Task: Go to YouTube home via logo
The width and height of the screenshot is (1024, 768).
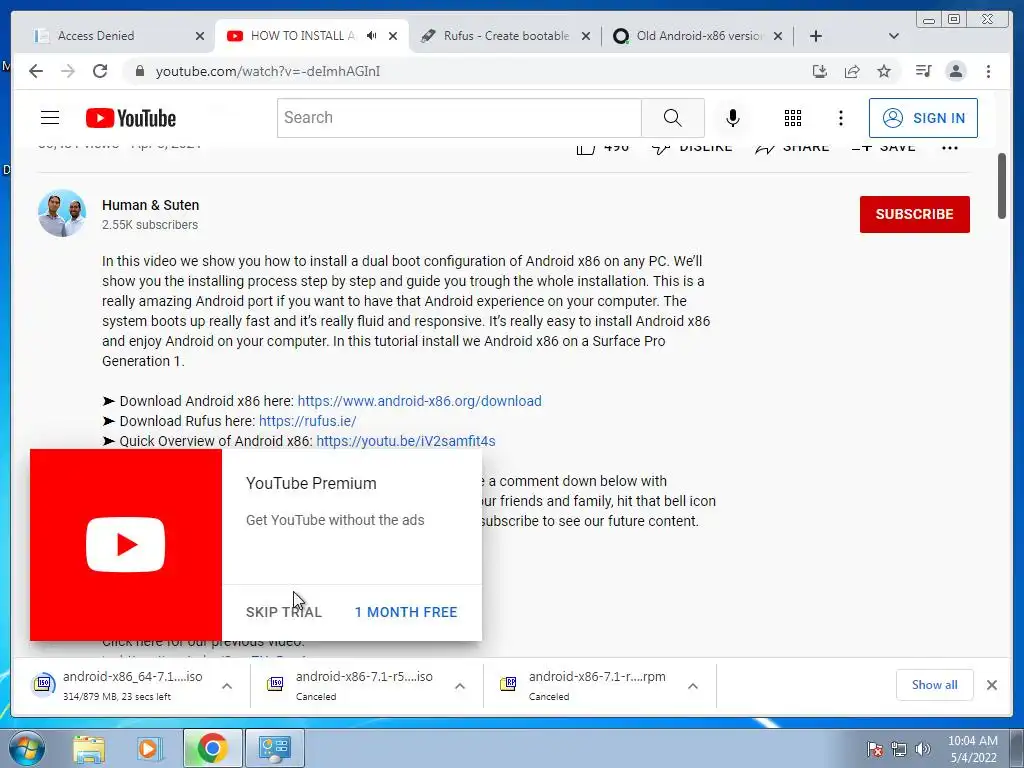Action: 131,118
